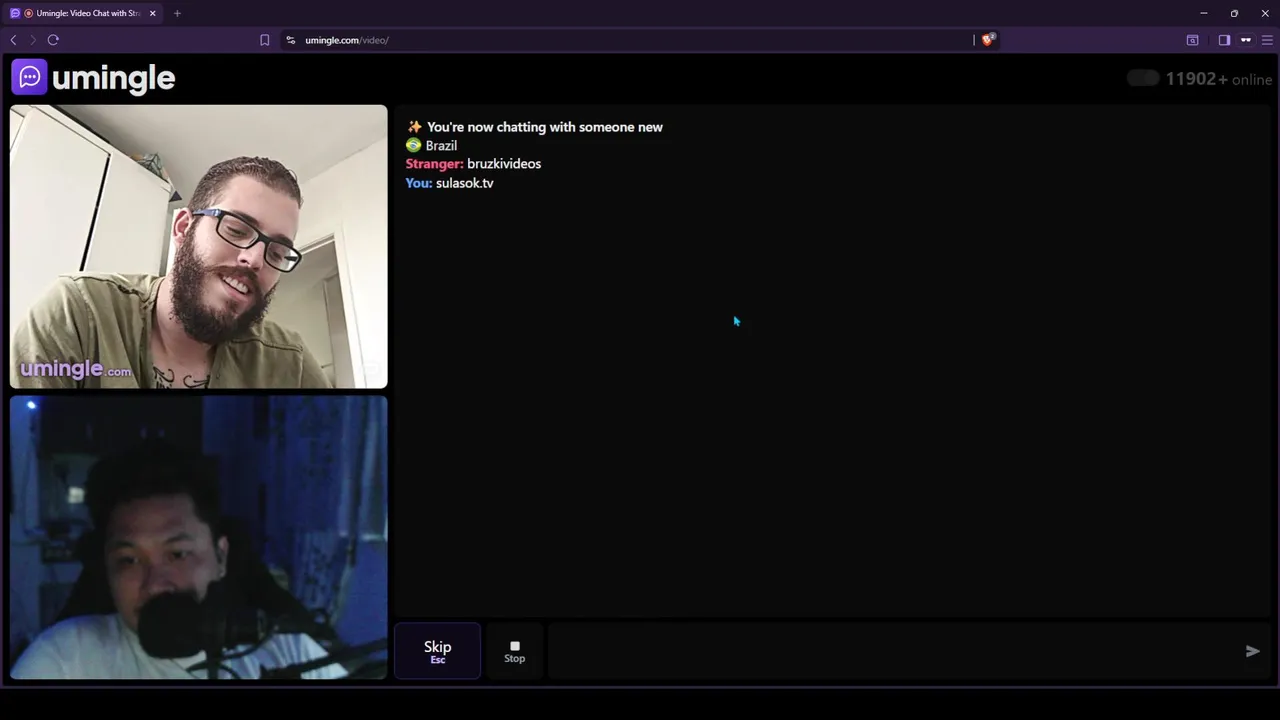Open a new tab with plus icon

tap(177, 13)
